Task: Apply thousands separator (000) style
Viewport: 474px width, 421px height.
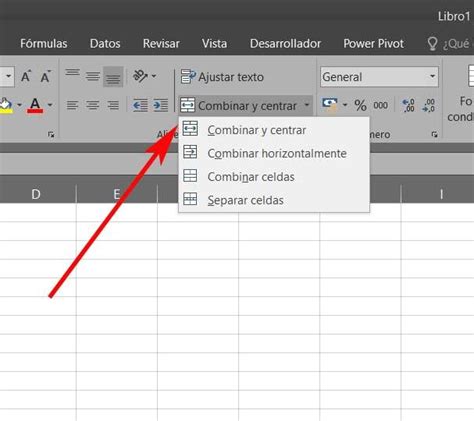Action: pyautogui.click(x=380, y=105)
